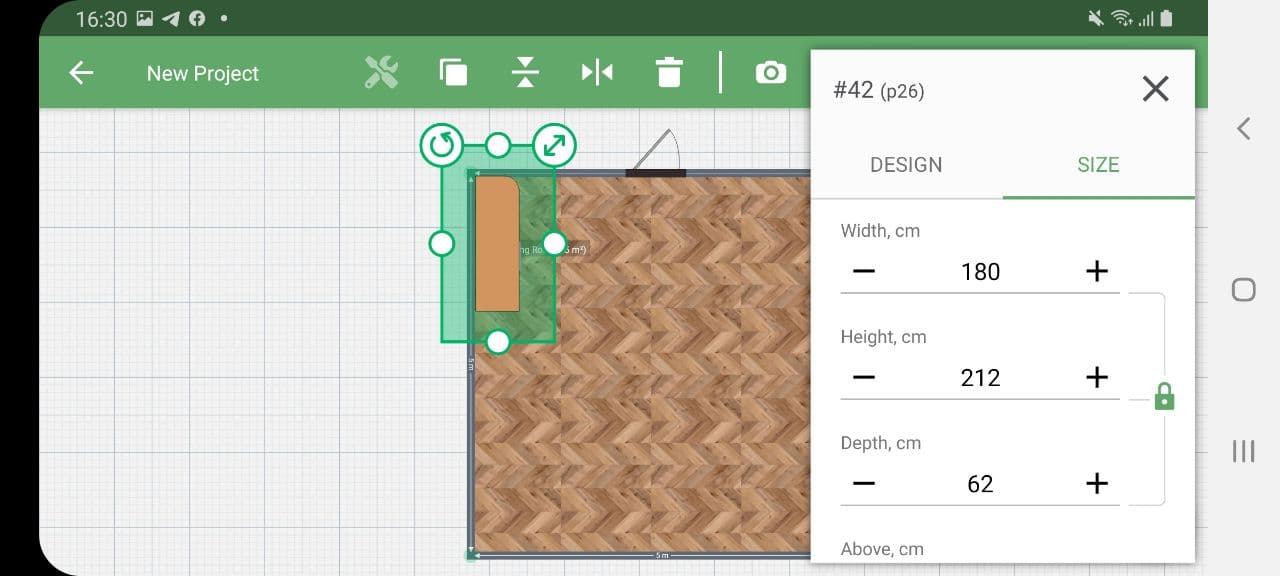Go back with the arrow next to New Project
This screenshot has width=1280, height=576.
point(81,73)
